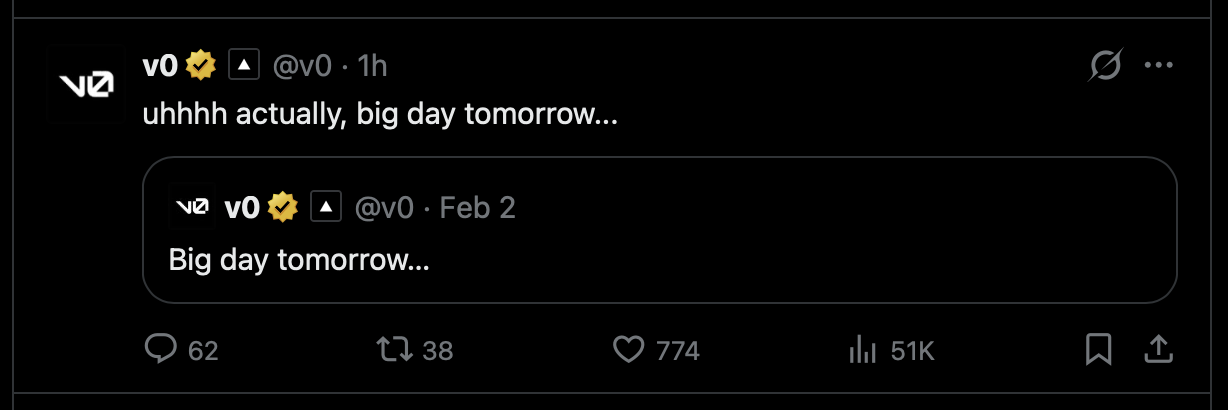The height and width of the screenshot is (410, 1228).
Task: Bookmark this v0 post
Action: 1099,350
